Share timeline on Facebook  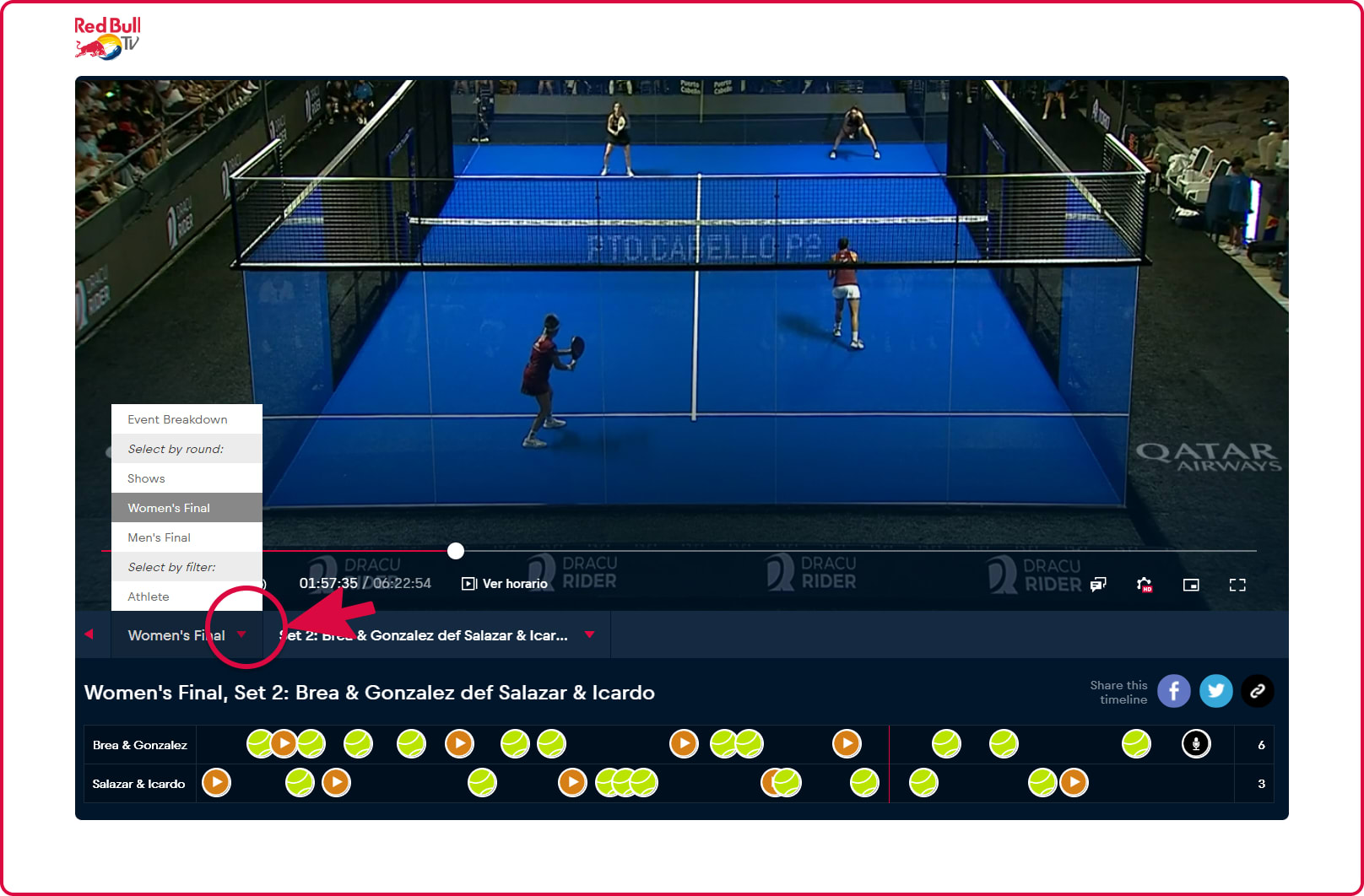(1173, 691)
